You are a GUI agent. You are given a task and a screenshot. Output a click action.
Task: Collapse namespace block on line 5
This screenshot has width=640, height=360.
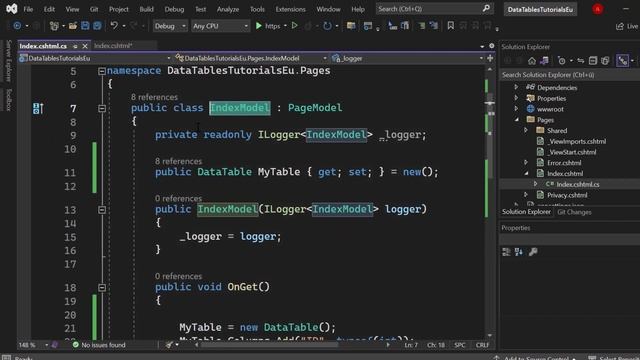click(102, 71)
